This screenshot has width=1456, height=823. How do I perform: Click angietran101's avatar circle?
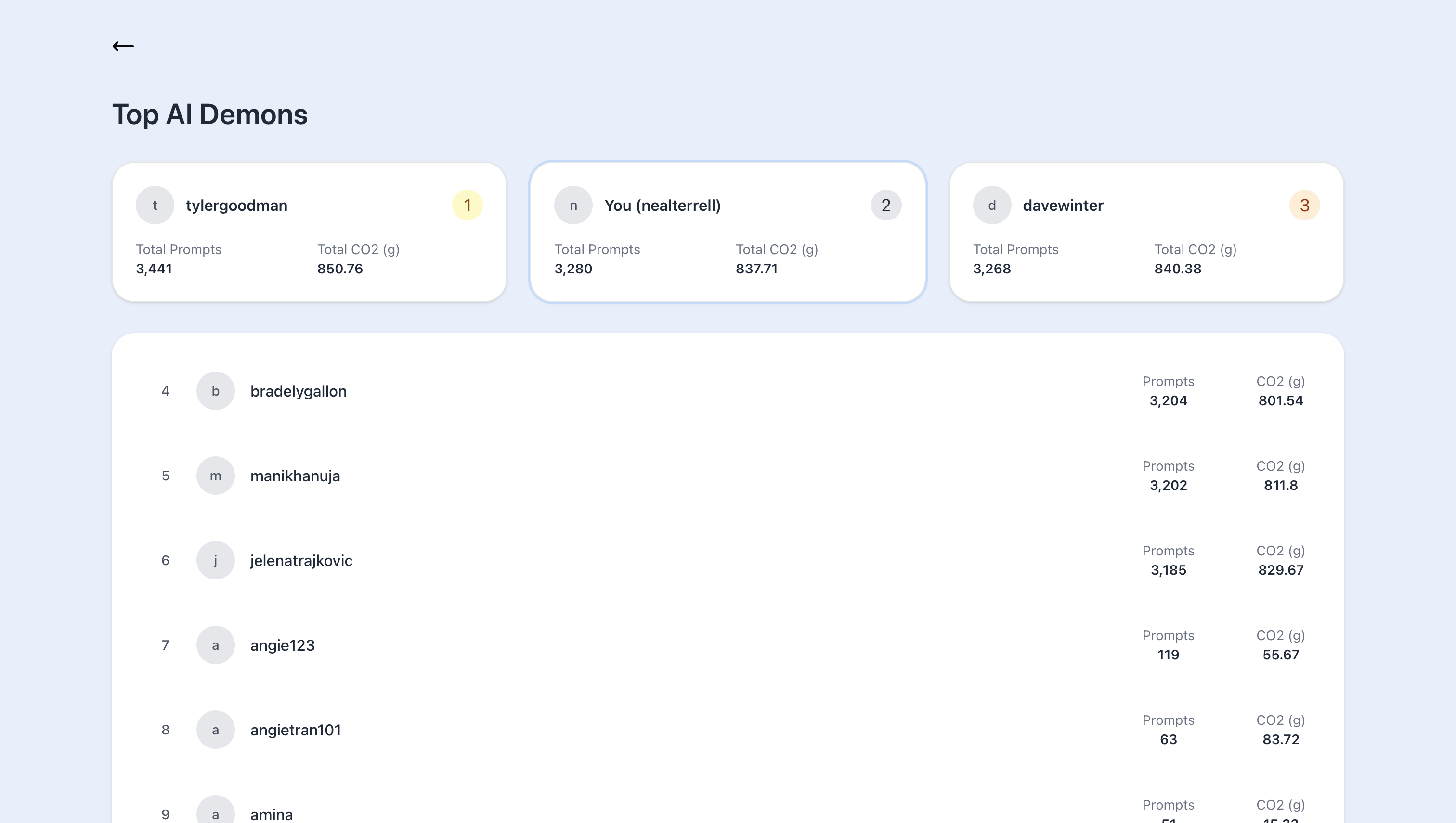pyautogui.click(x=215, y=730)
